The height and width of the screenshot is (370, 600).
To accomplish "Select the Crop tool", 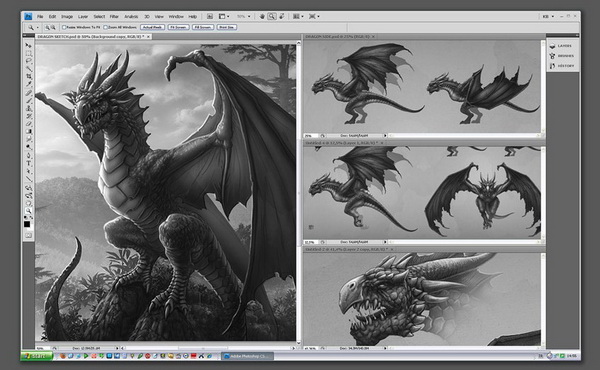I will (x=28, y=77).
